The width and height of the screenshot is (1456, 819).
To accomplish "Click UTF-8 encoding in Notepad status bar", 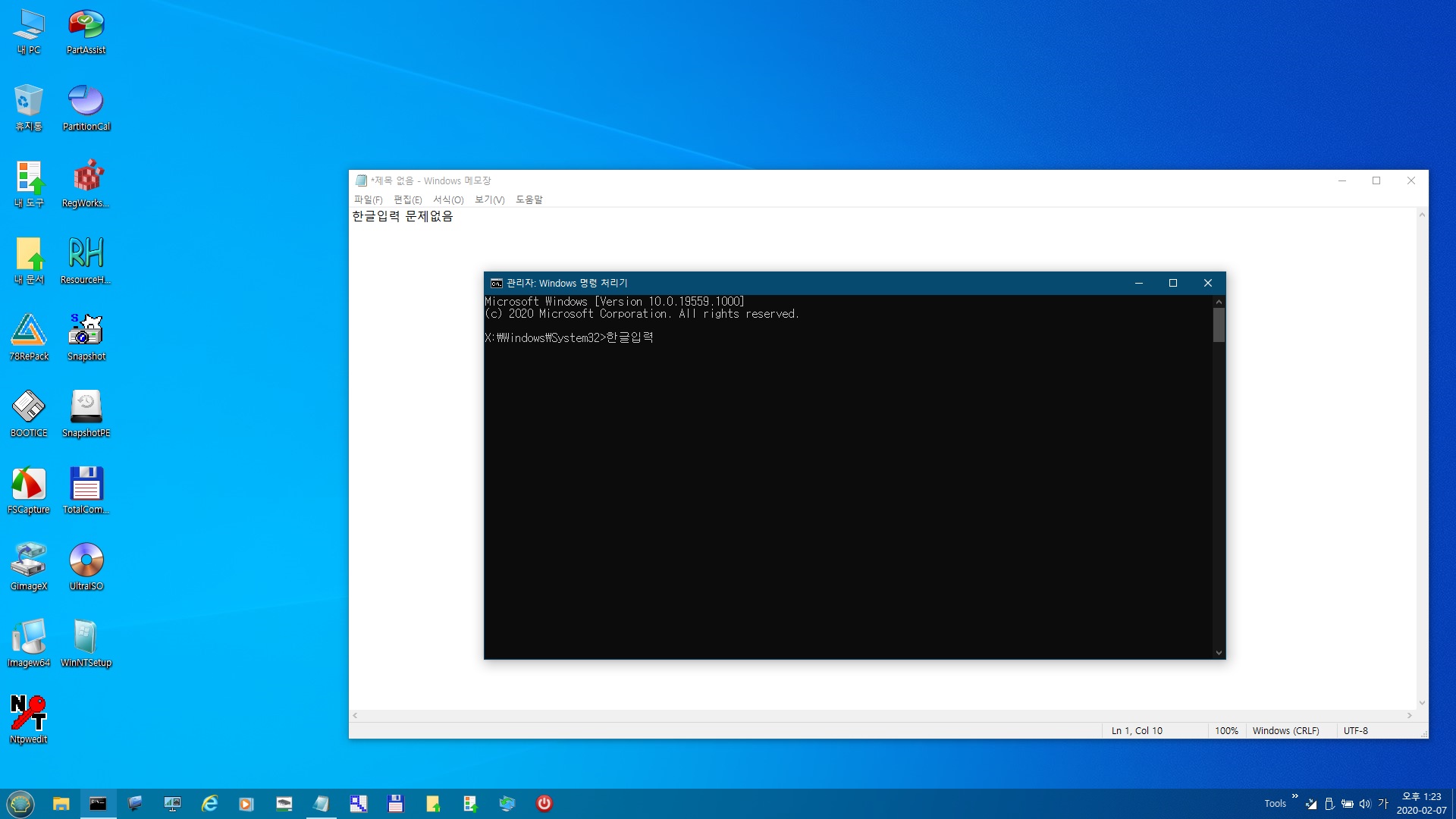I will [x=1355, y=731].
